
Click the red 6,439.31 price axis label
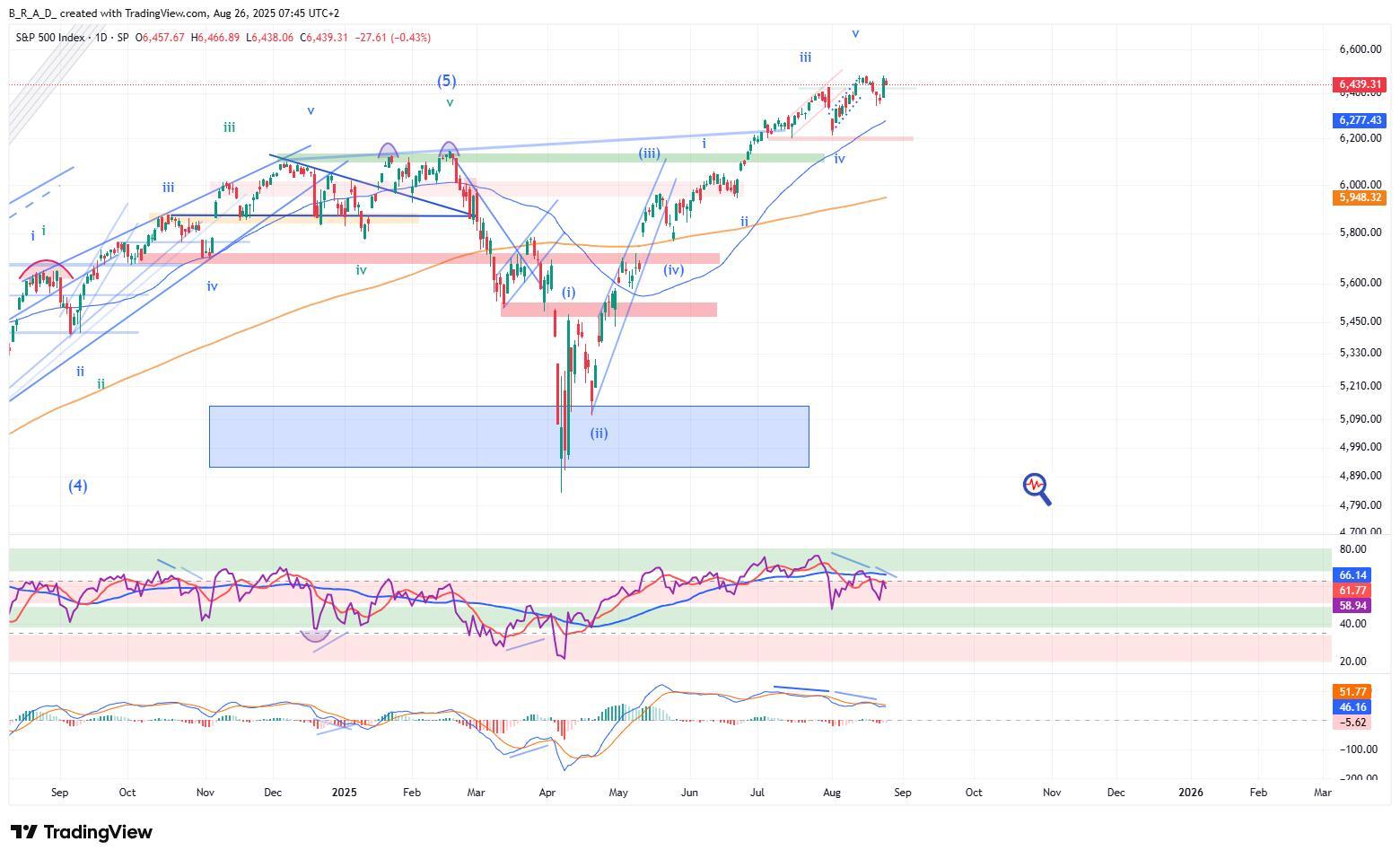pos(1360,84)
